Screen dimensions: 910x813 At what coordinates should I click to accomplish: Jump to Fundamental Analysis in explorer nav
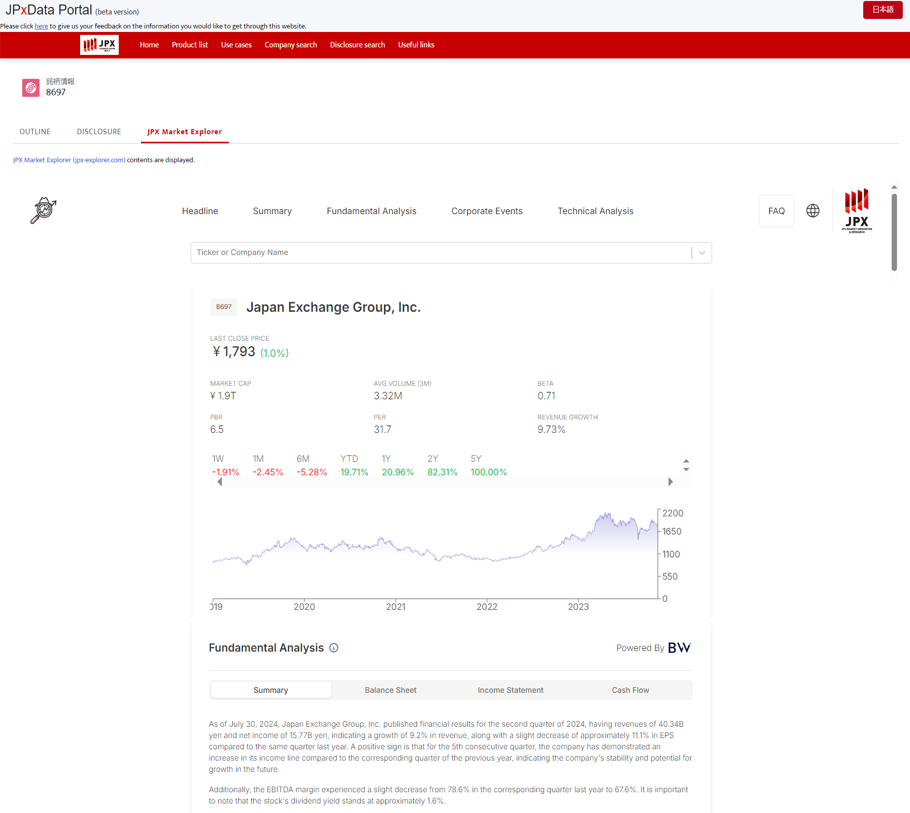371,211
